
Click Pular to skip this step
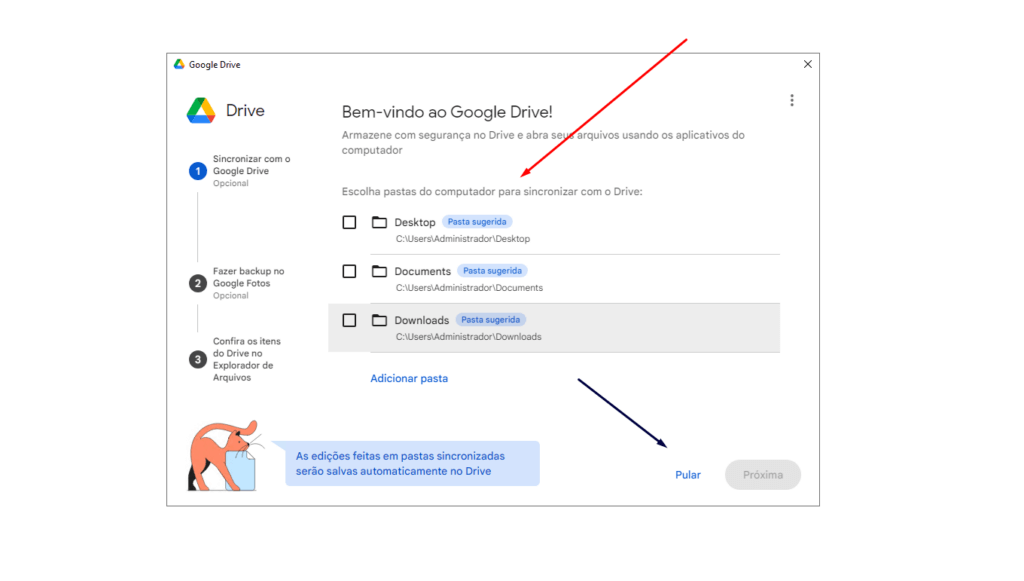click(x=688, y=475)
